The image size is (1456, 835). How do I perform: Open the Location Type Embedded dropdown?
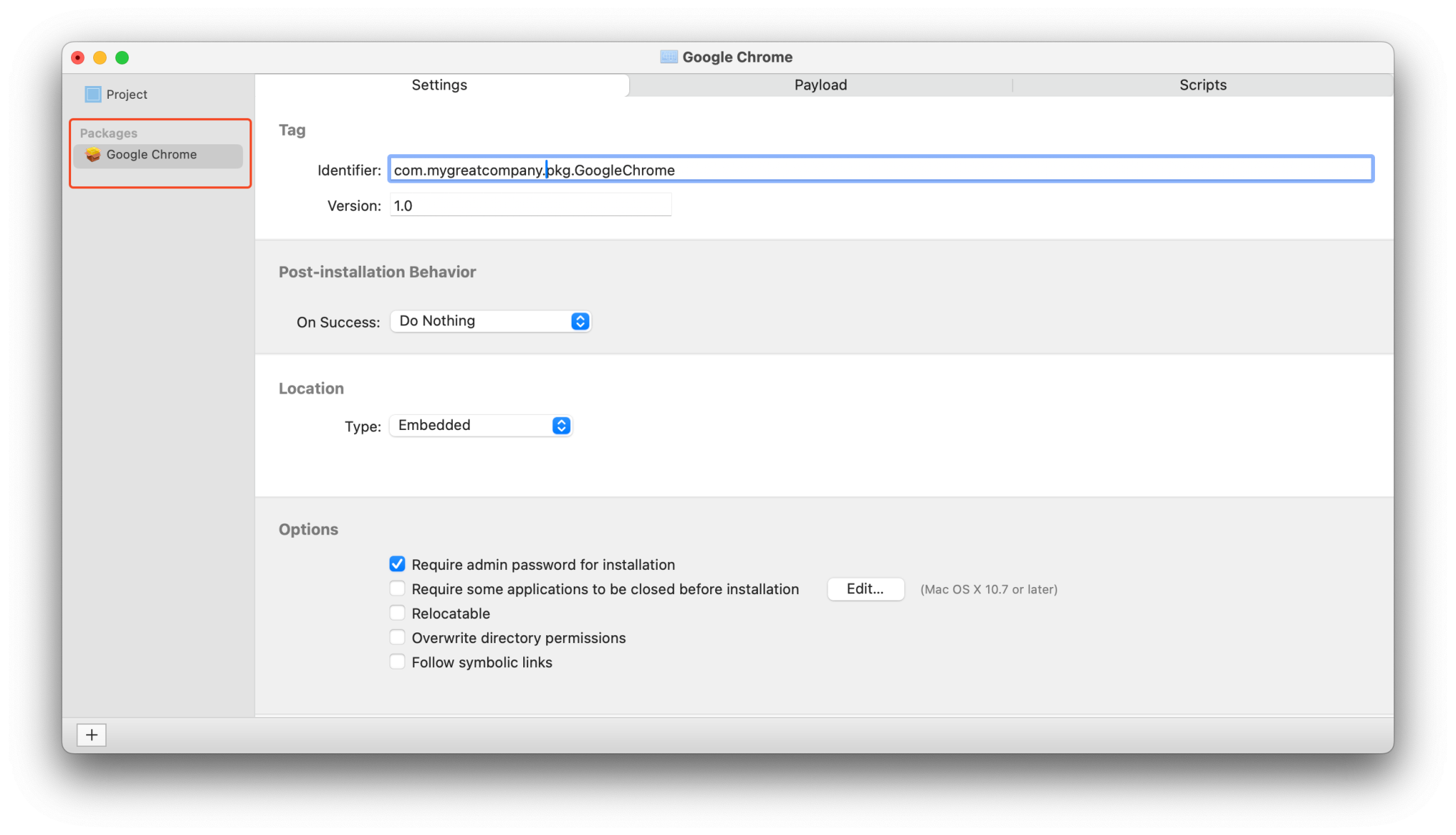click(481, 426)
